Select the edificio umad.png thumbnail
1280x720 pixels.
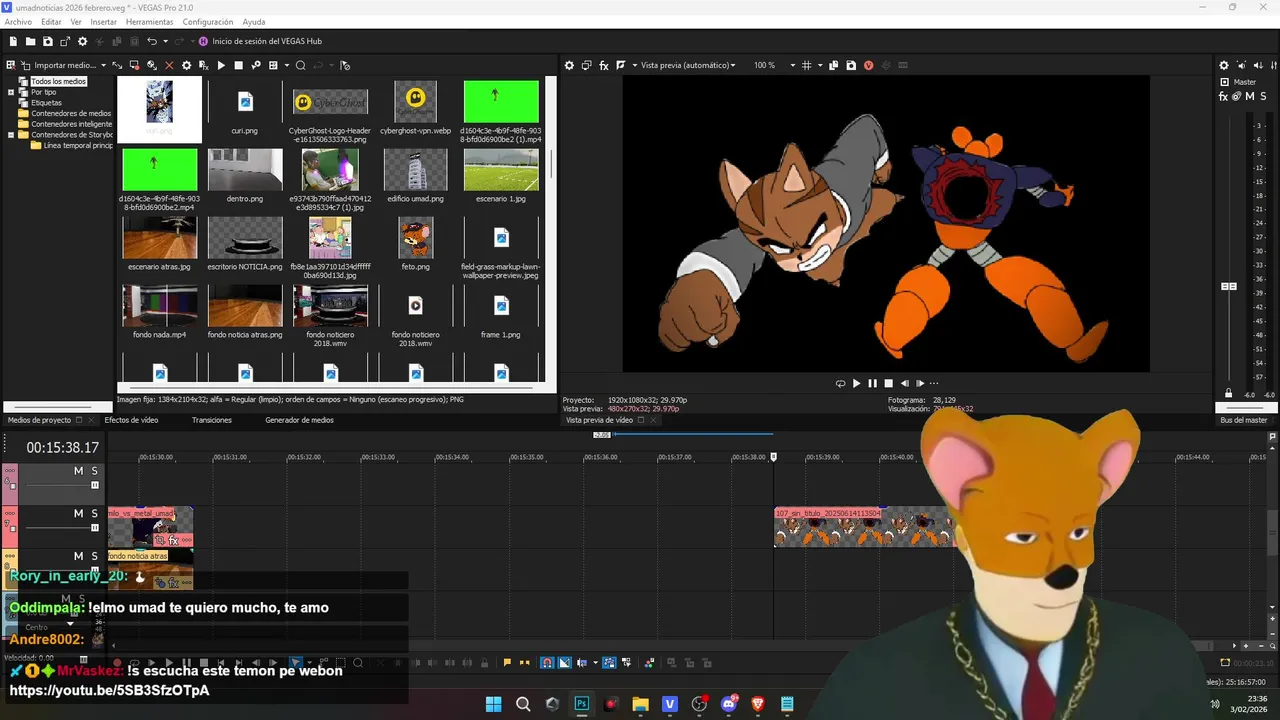415,170
